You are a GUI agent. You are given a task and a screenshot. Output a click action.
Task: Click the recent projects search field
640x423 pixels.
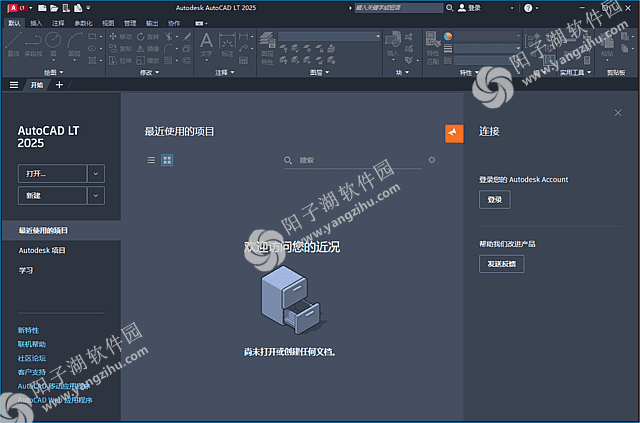click(353, 160)
